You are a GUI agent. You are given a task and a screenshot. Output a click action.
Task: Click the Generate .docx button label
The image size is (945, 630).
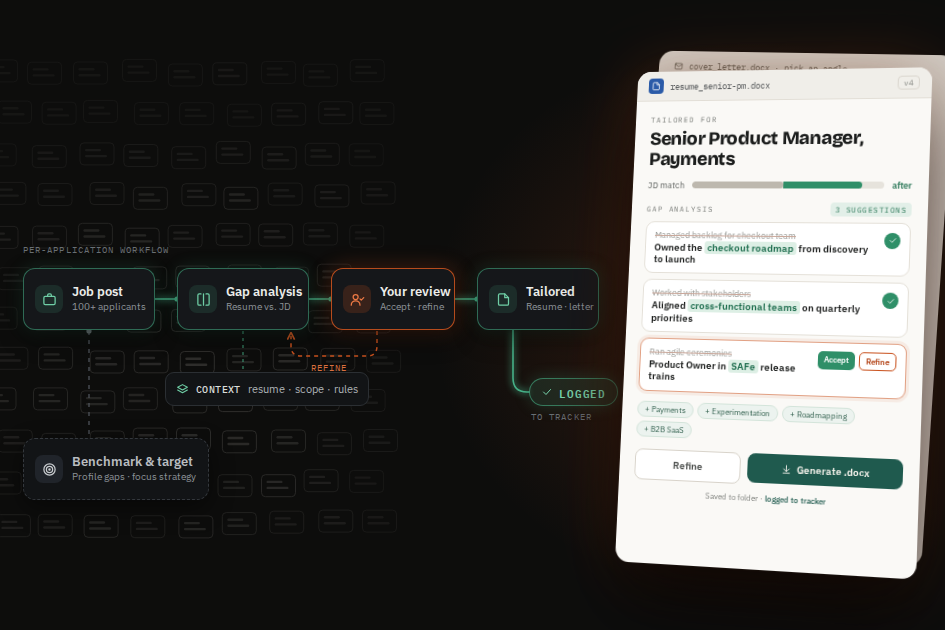(x=833, y=471)
